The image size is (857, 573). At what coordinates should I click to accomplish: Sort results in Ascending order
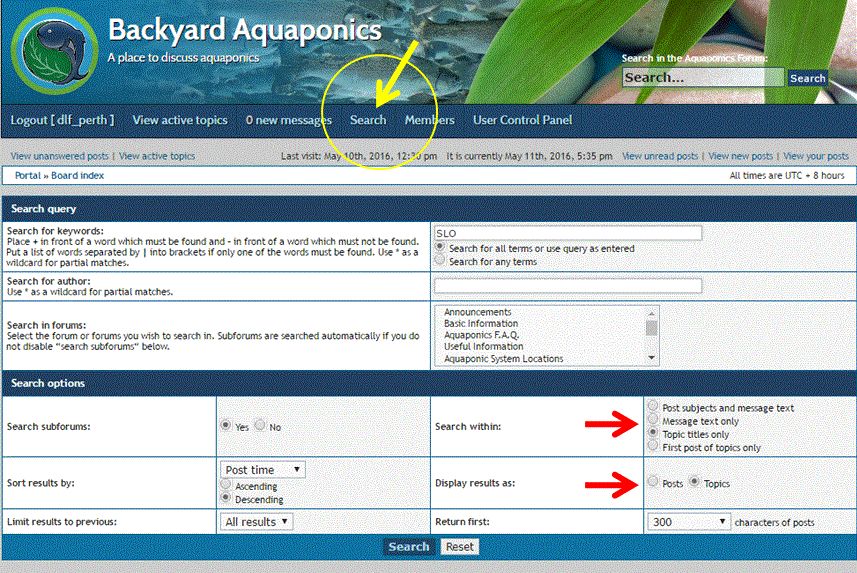(225, 484)
